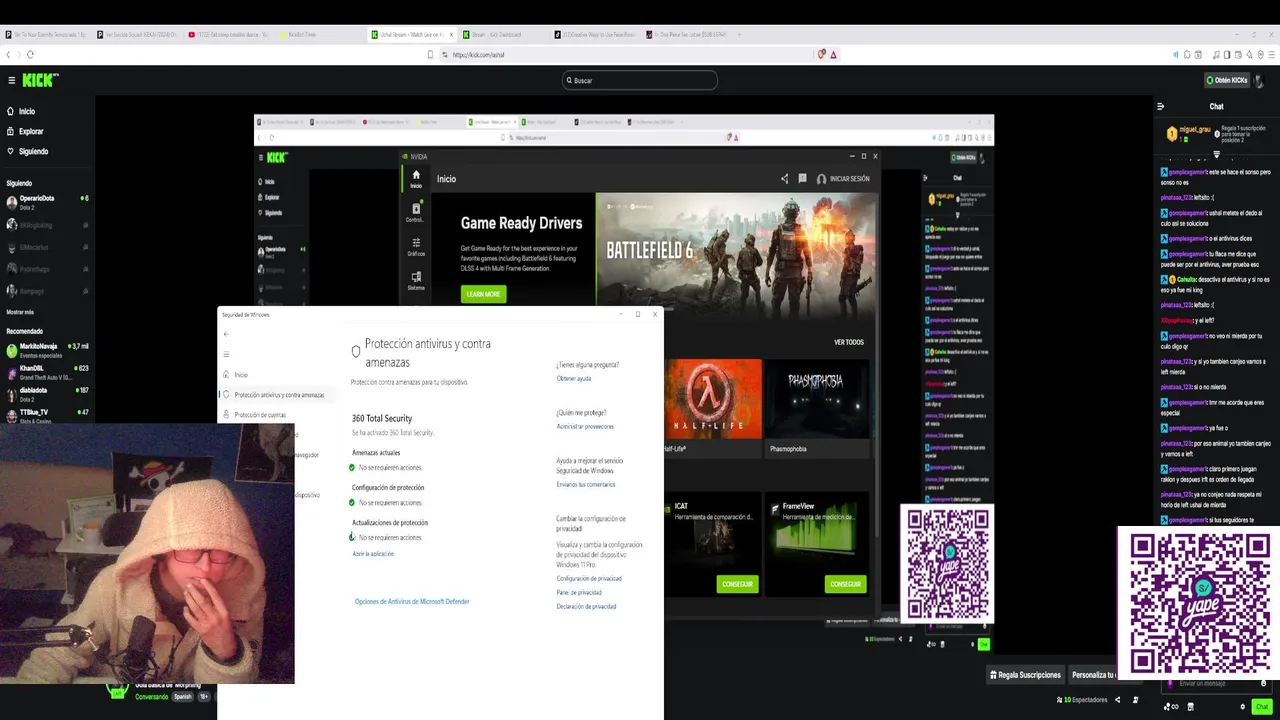Click the NVIDIA feedback notification icon
Screen dimensions: 1280x720
point(802,179)
